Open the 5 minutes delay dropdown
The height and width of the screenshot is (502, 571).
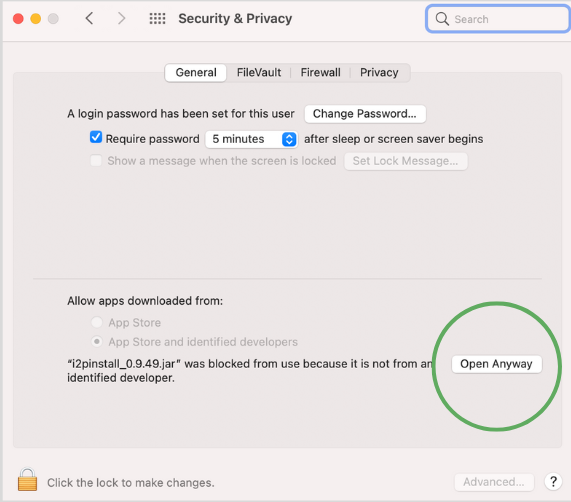click(252, 139)
